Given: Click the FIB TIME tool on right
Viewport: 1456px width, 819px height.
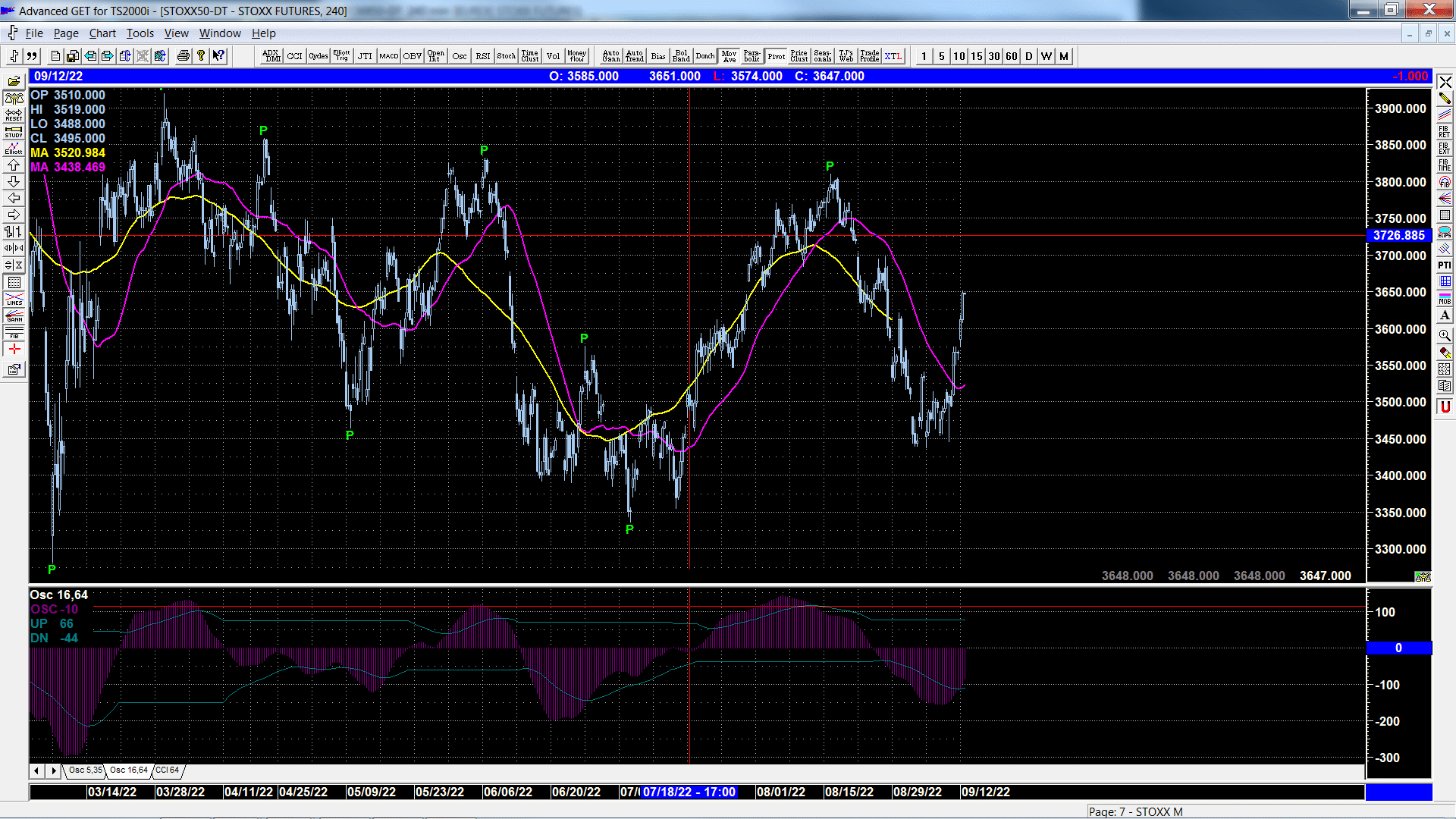Looking at the screenshot, I should coord(1445,165).
